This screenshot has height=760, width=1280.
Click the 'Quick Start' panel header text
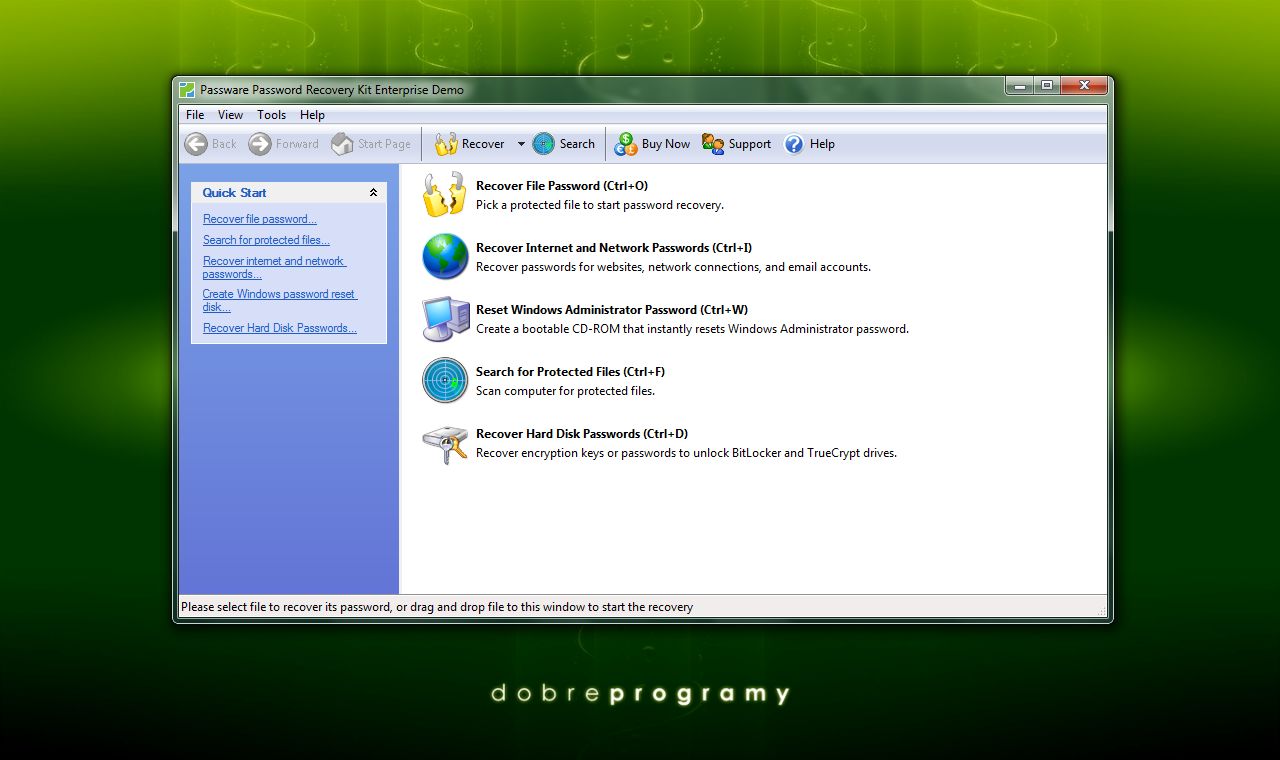tap(234, 193)
